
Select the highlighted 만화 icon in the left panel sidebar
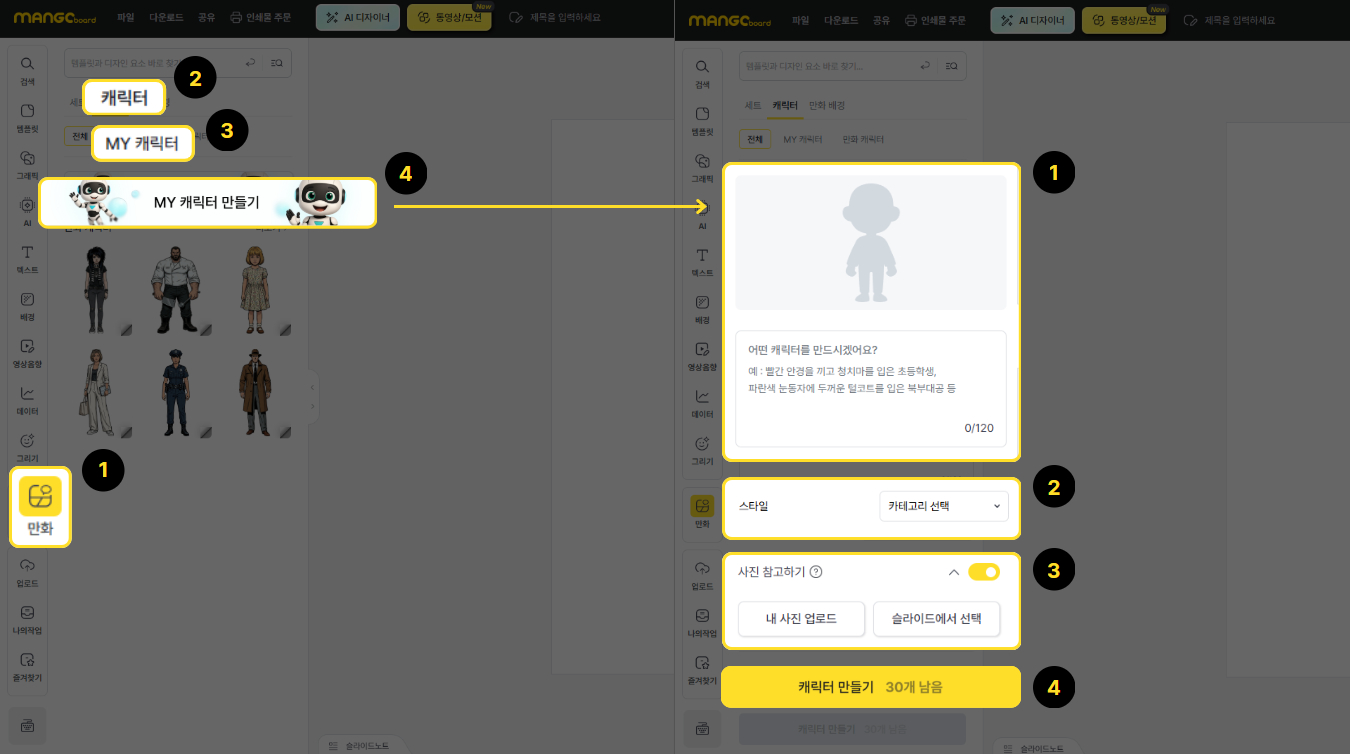click(x=40, y=507)
